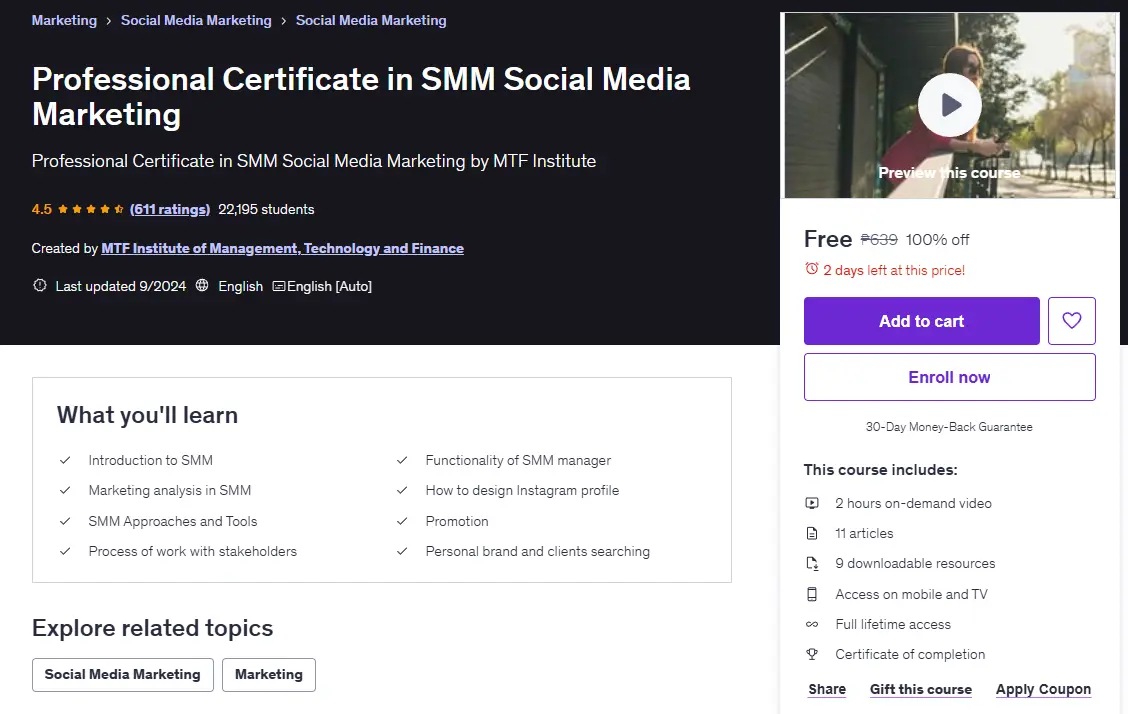Click the first breadcrumb chevron after Marketing

pyautogui.click(x=109, y=21)
